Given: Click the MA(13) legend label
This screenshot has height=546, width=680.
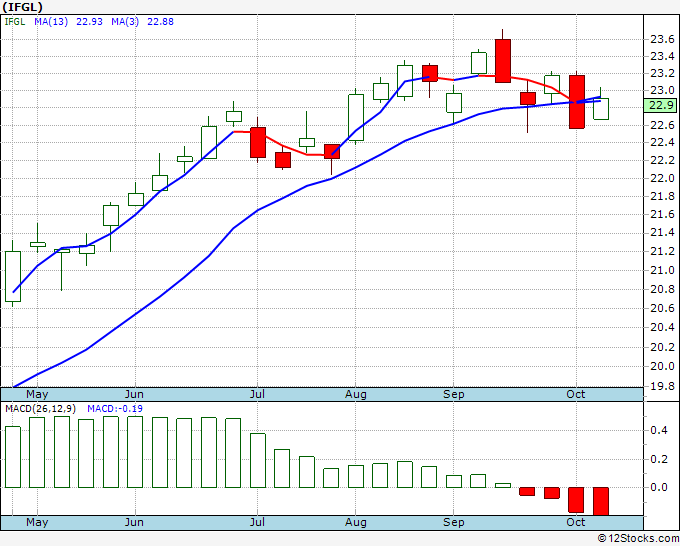Looking at the screenshot, I should point(51,22).
